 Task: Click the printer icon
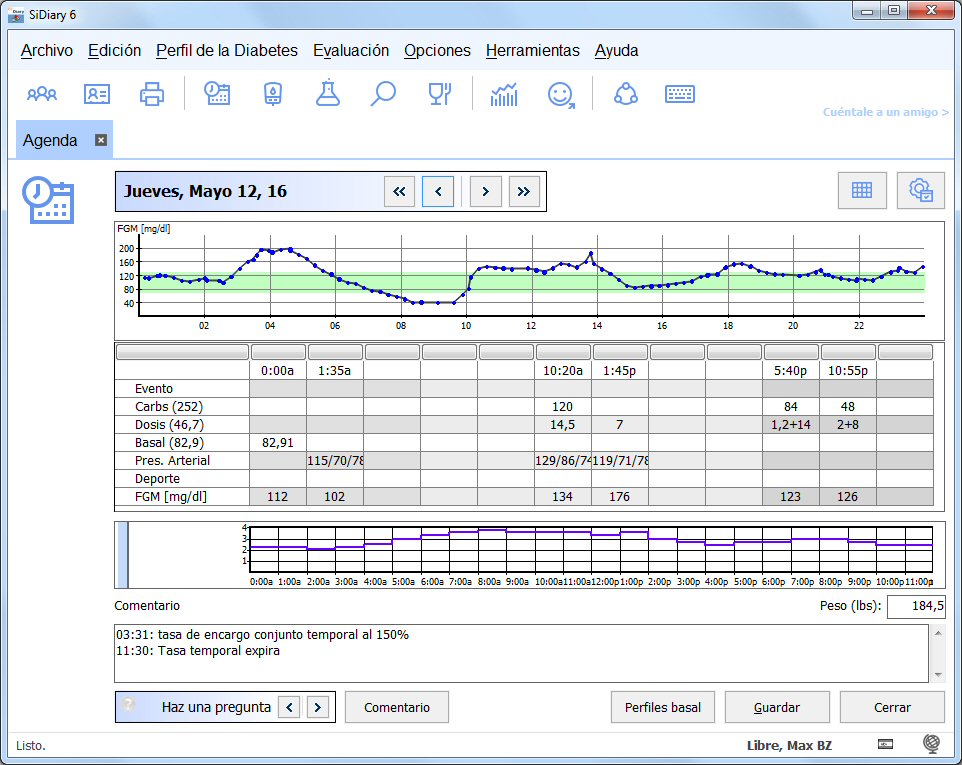(152, 94)
